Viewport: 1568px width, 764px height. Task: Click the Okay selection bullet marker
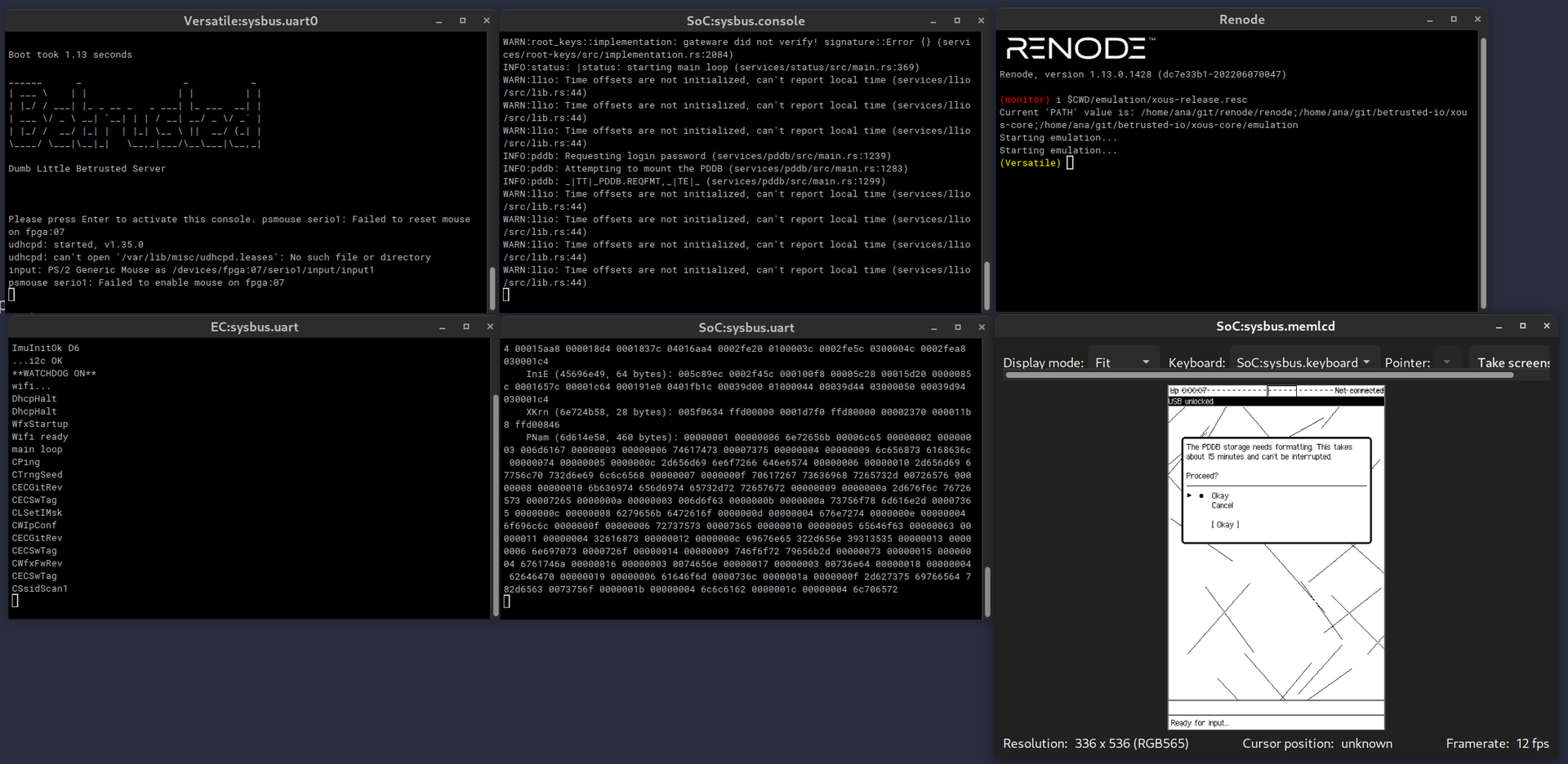[x=1200, y=495]
